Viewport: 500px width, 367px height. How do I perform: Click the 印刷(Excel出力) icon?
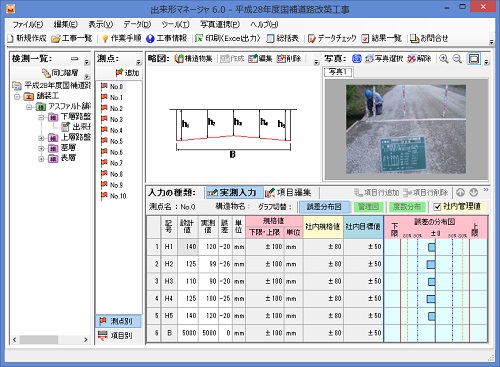pos(199,39)
